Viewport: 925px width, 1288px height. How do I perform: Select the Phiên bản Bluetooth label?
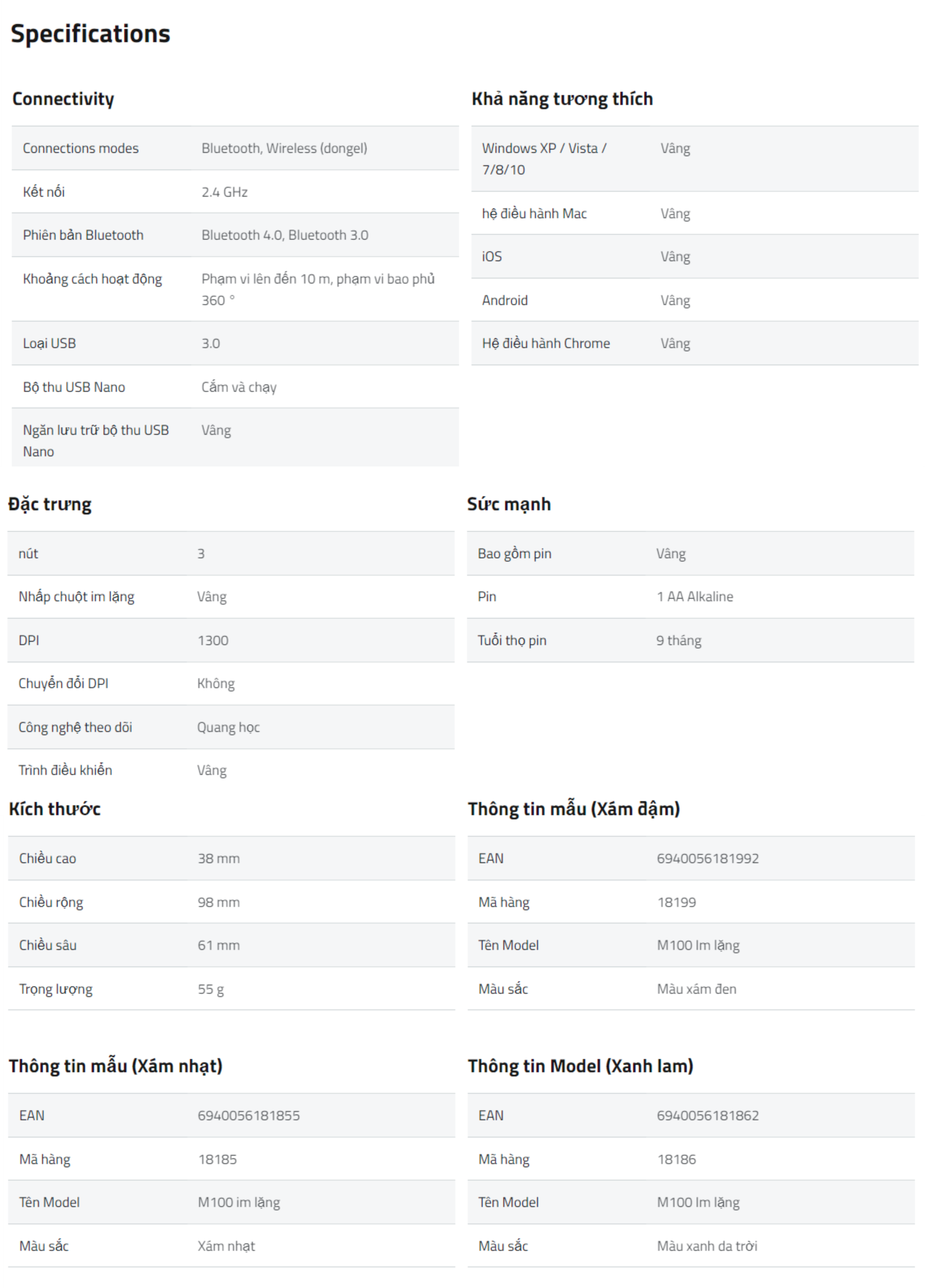83,235
